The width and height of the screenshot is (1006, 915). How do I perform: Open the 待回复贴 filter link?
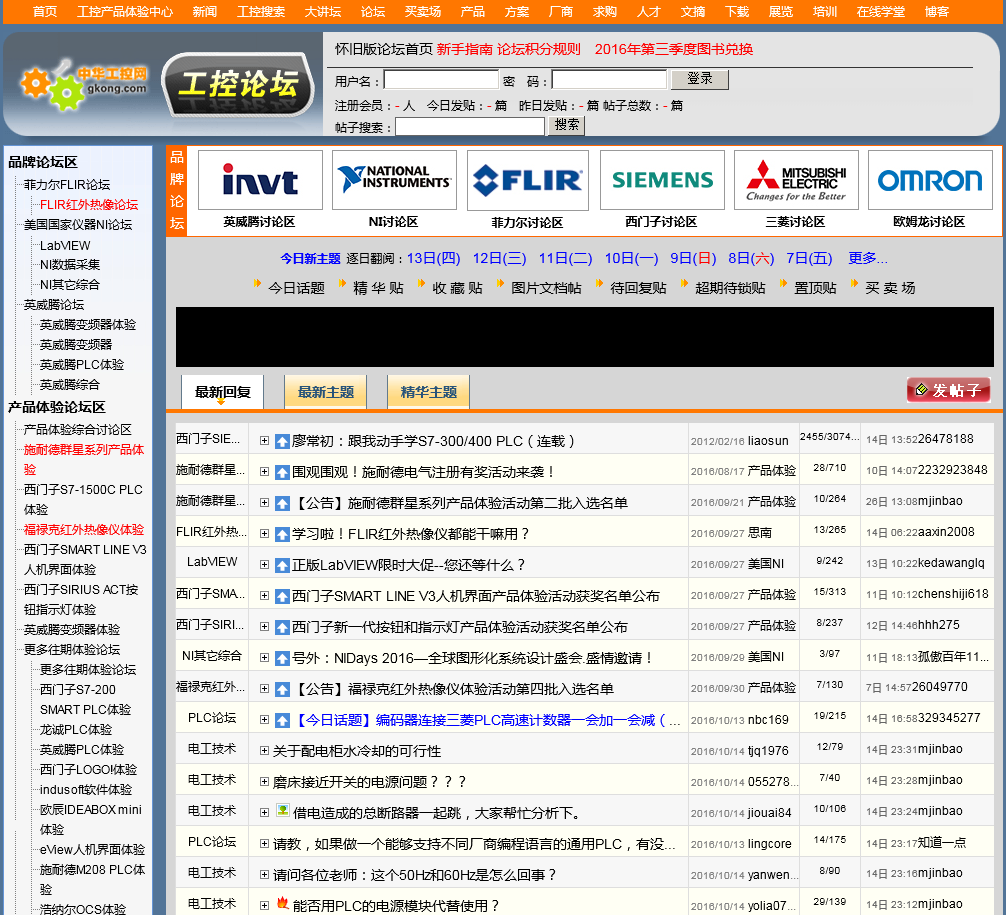tap(638, 288)
